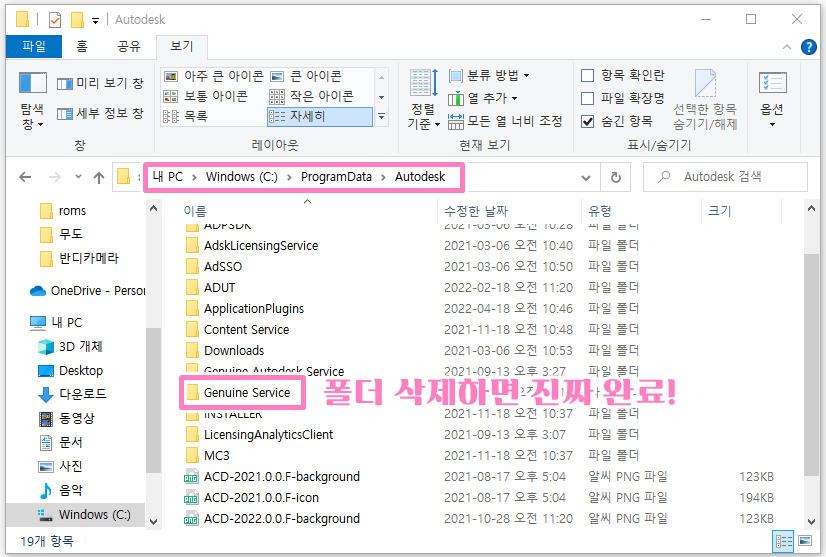Image resolution: width=826 pixels, height=557 pixels.
Task: Open folder Options (옵션)
Action: 772,100
